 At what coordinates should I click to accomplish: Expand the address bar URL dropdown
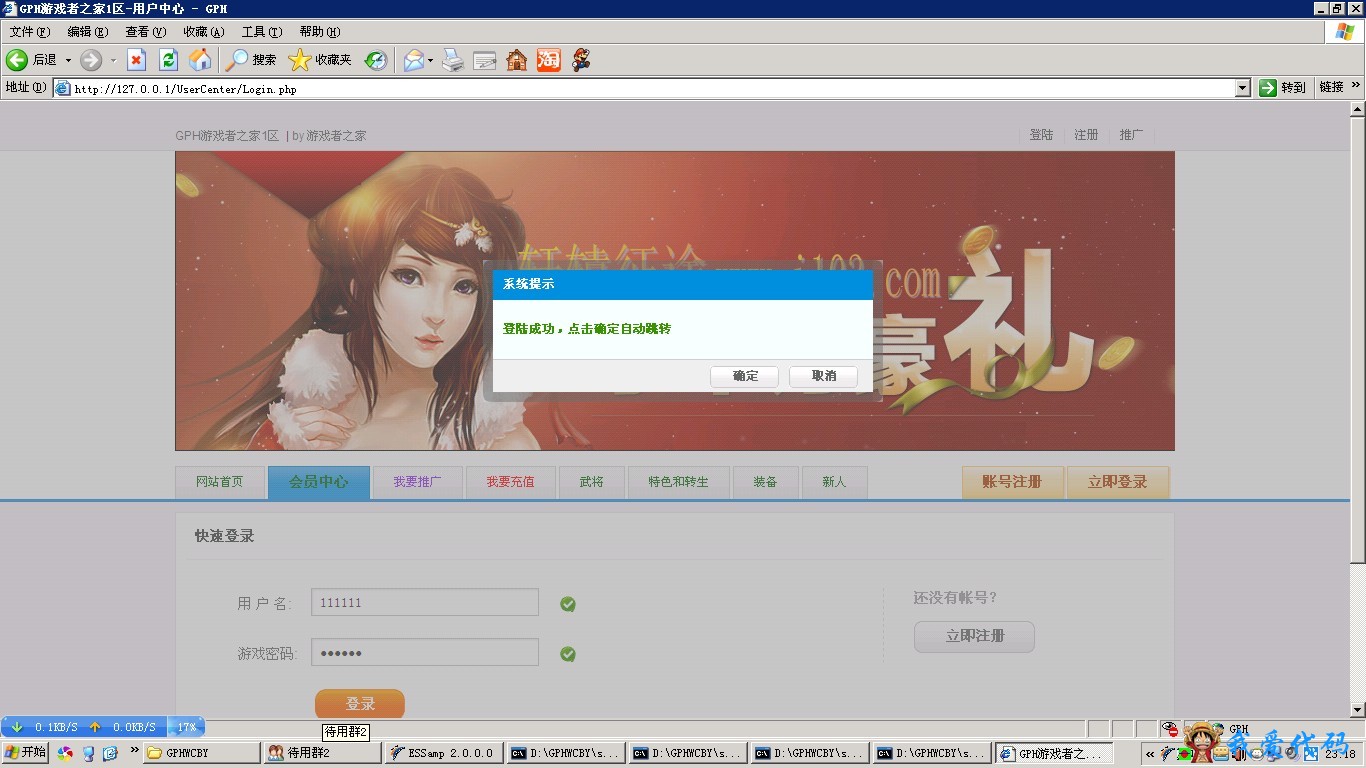pos(1243,88)
